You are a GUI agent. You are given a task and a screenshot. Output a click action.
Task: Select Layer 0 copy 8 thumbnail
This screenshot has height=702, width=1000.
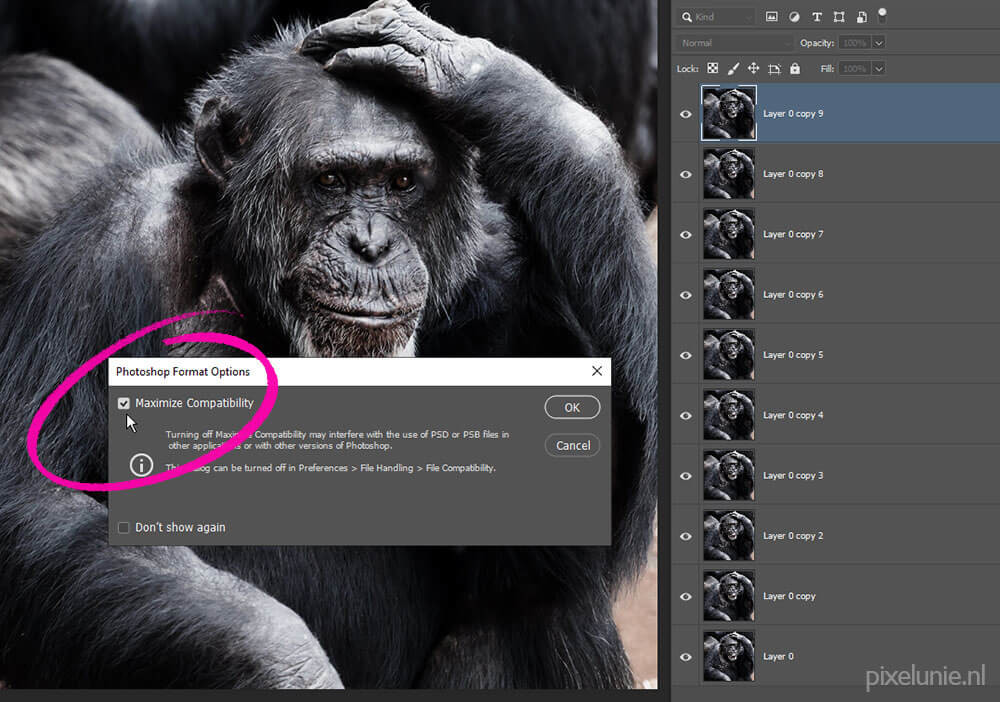tap(729, 173)
